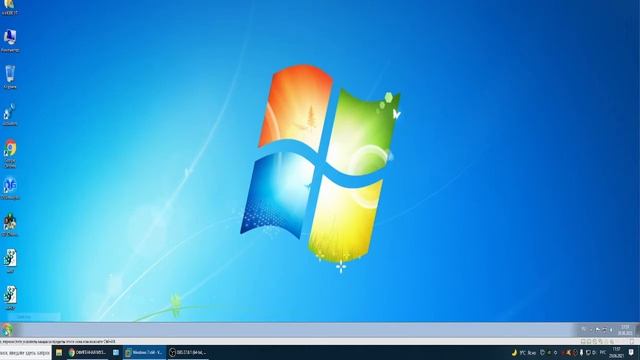Select the game characters desktop shortcut
Screen dimensions: 640x360
tap(10, 225)
